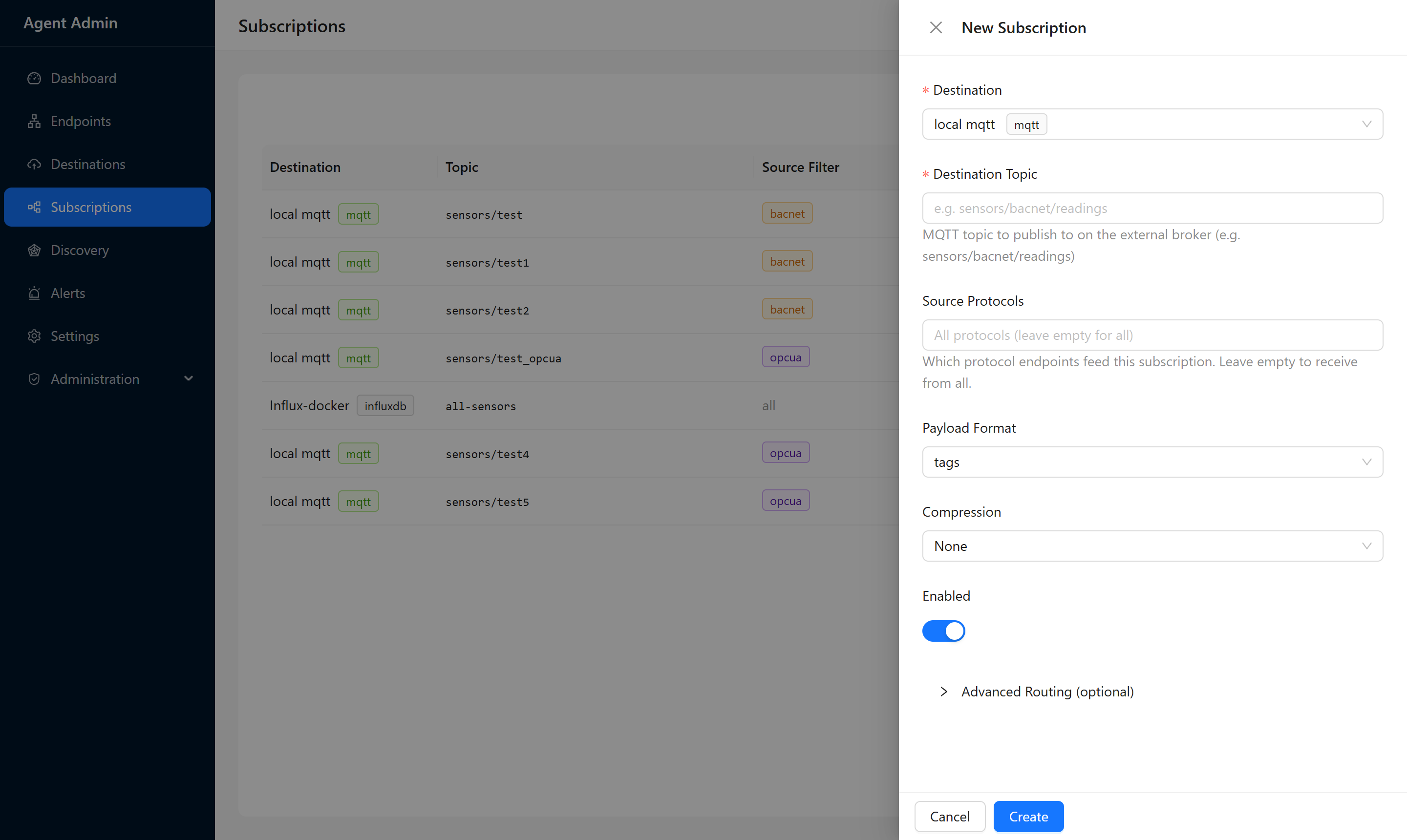1407x840 pixels.
Task: Open Destinations menu item
Action: pos(107,164)
